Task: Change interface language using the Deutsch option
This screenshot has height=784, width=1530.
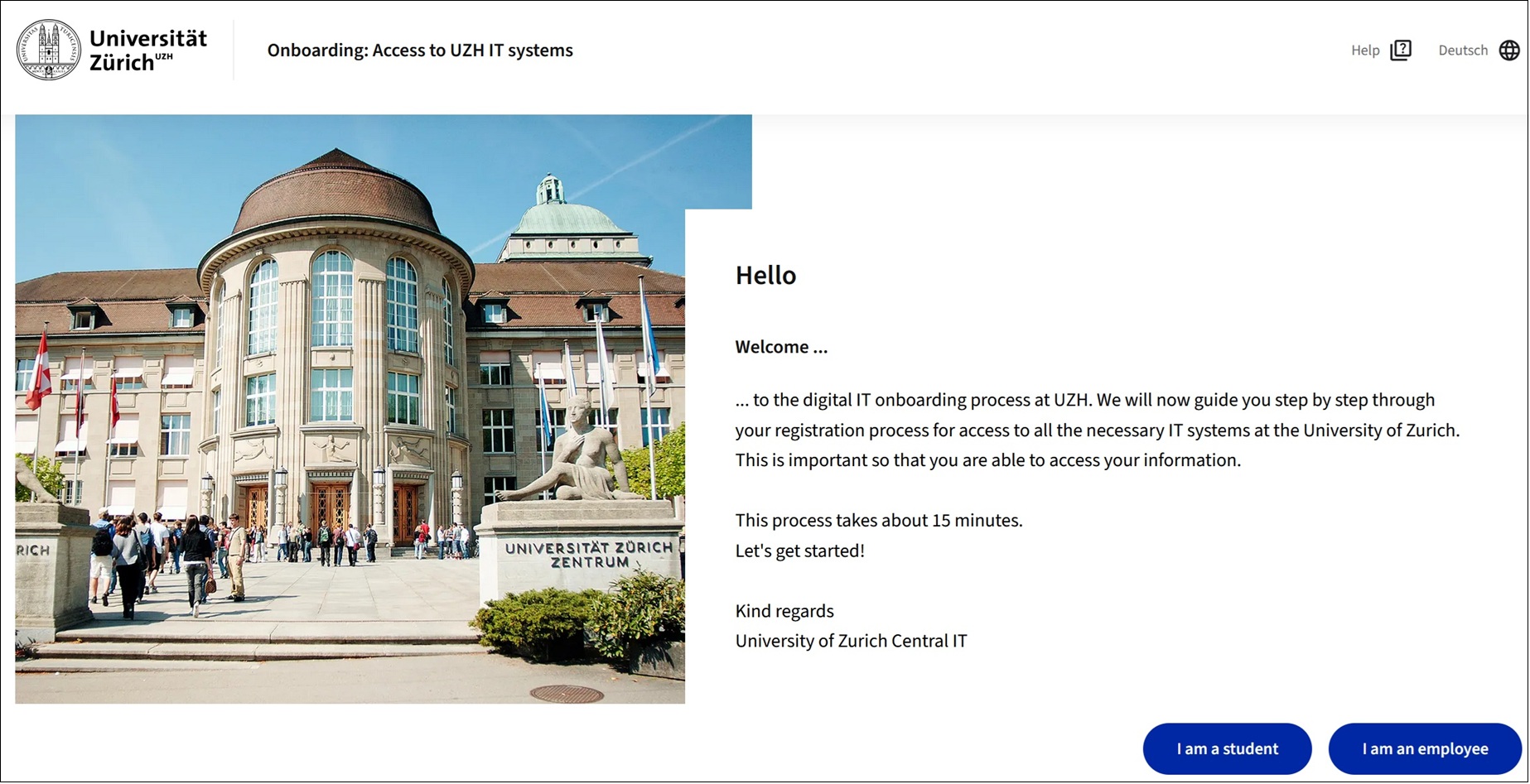Action: 1463,50
